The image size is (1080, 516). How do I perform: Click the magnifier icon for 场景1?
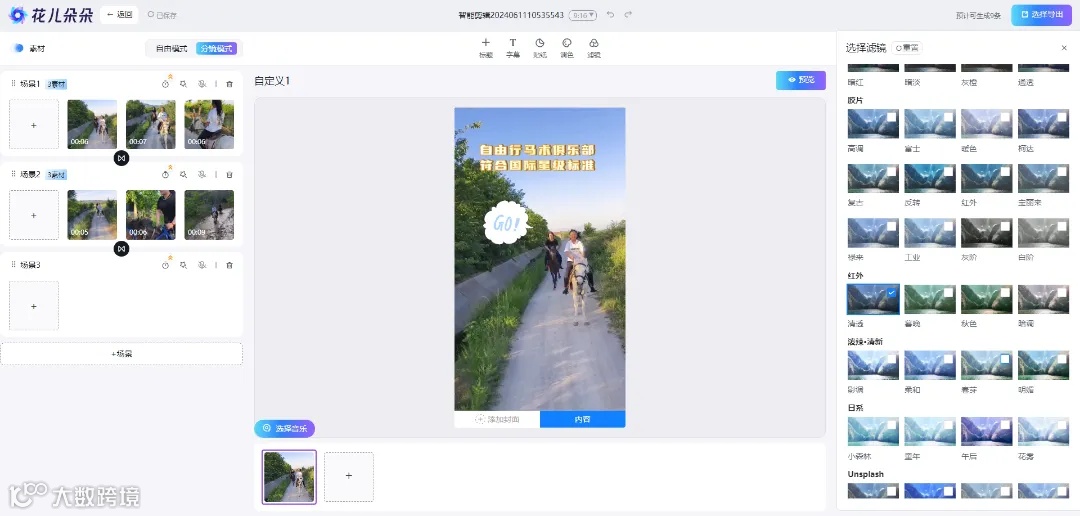(x=183, y=84)
